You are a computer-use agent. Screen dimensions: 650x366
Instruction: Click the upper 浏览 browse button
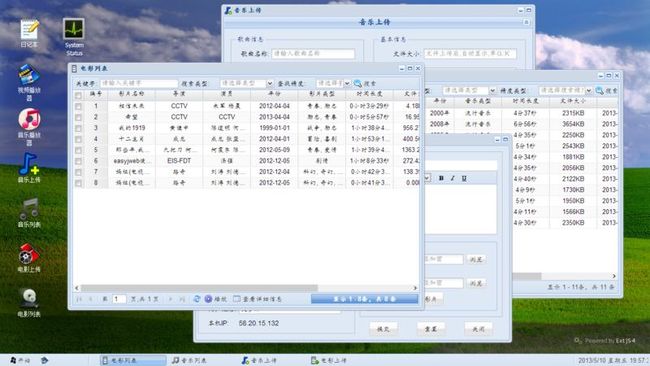click(476, 259)
